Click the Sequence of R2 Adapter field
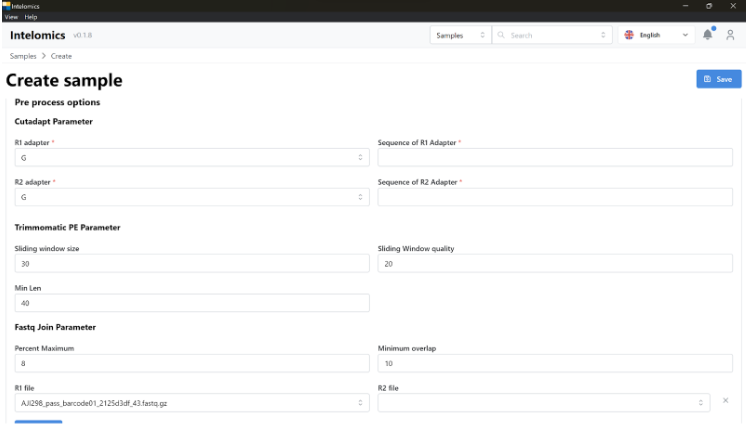 coord(555,198)
